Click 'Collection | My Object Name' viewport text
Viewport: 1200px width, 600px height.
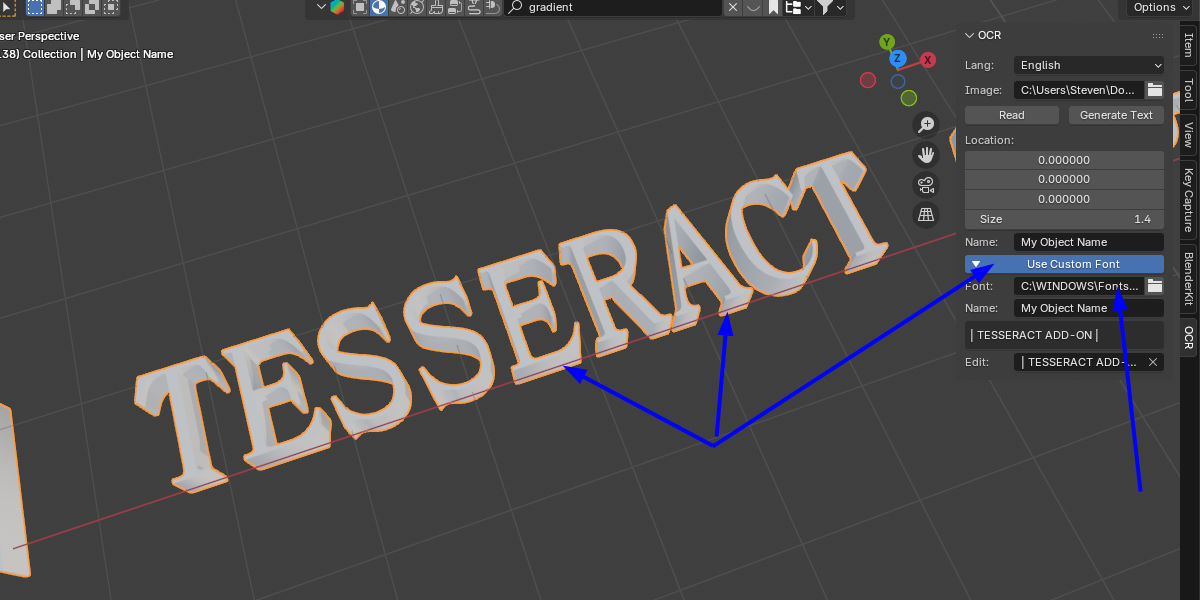98,54
